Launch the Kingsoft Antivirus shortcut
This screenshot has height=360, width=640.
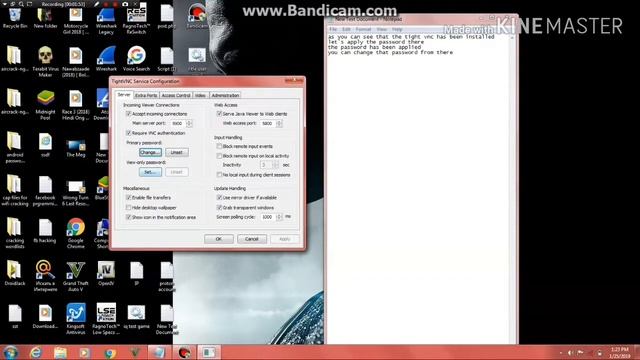click(x=76, y=319)
